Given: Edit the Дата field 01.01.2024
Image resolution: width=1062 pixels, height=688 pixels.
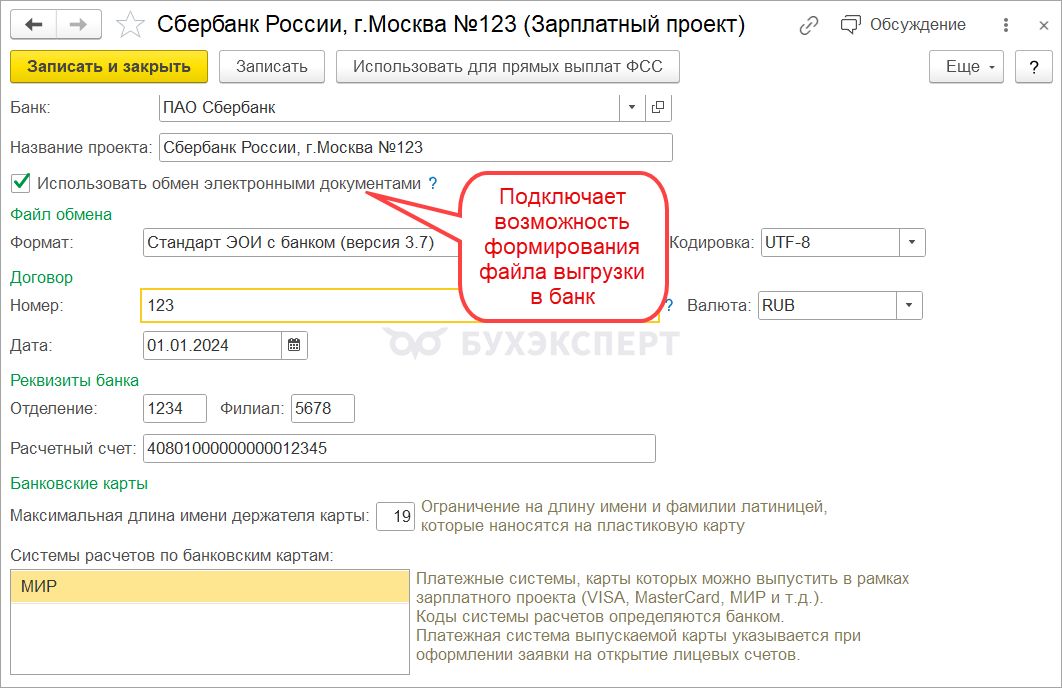Looking at the screenshot, I should coord(213,345).
